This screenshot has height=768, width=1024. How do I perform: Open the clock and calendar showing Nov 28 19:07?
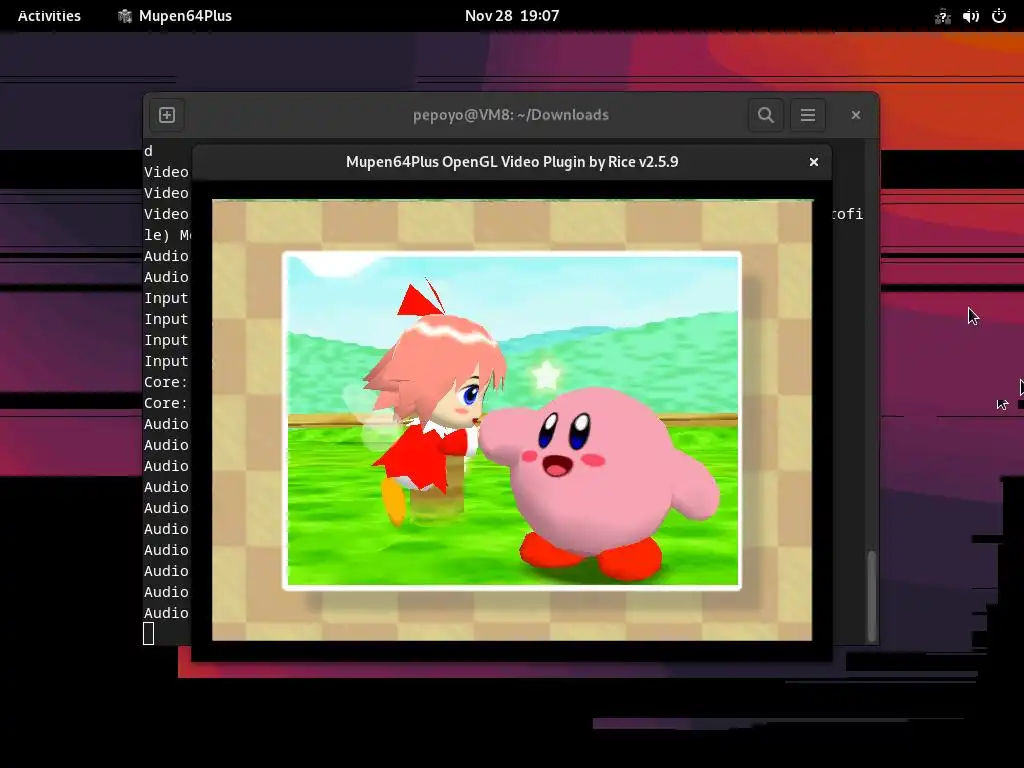point(512,16)
